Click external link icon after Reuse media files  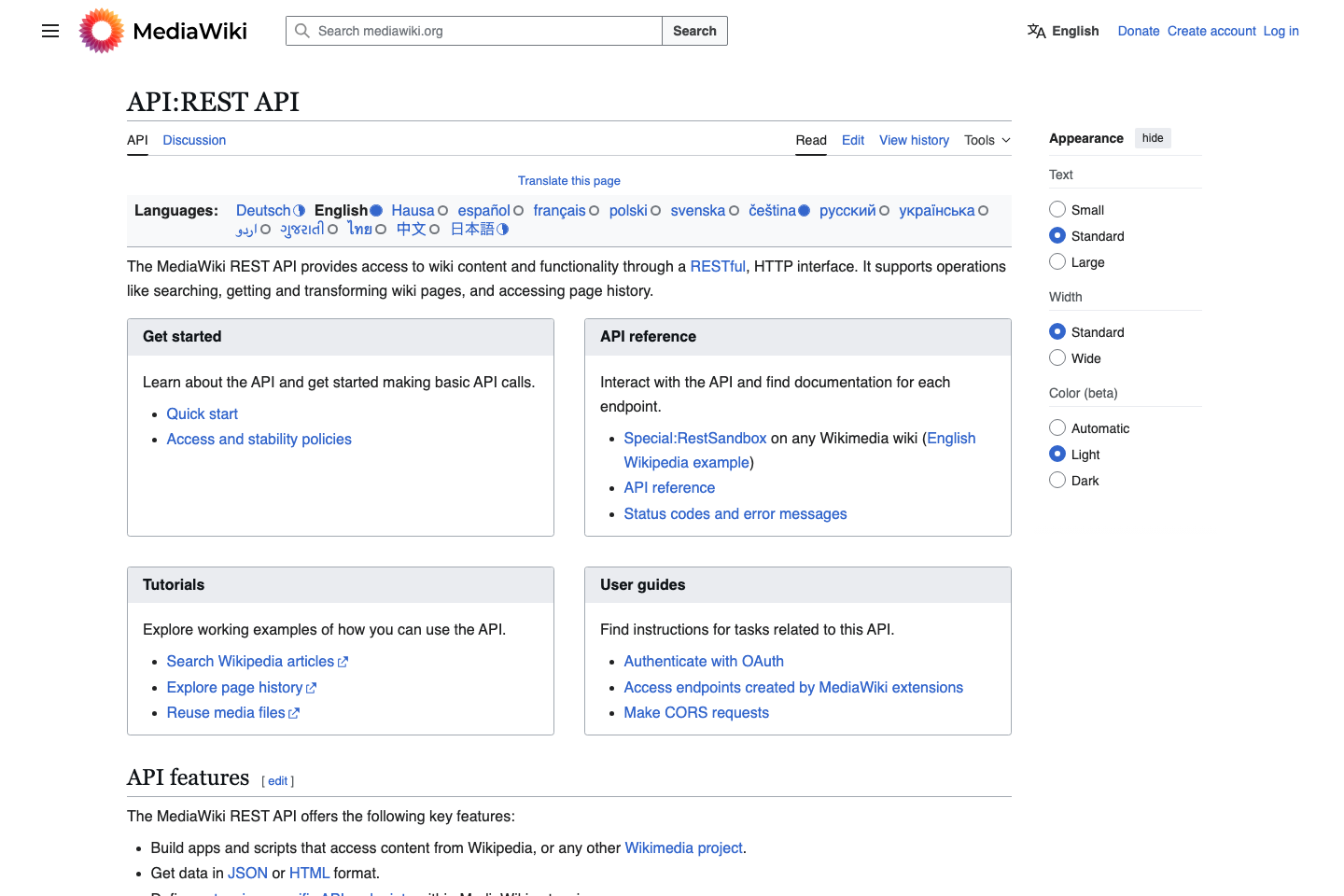(294, 712)
